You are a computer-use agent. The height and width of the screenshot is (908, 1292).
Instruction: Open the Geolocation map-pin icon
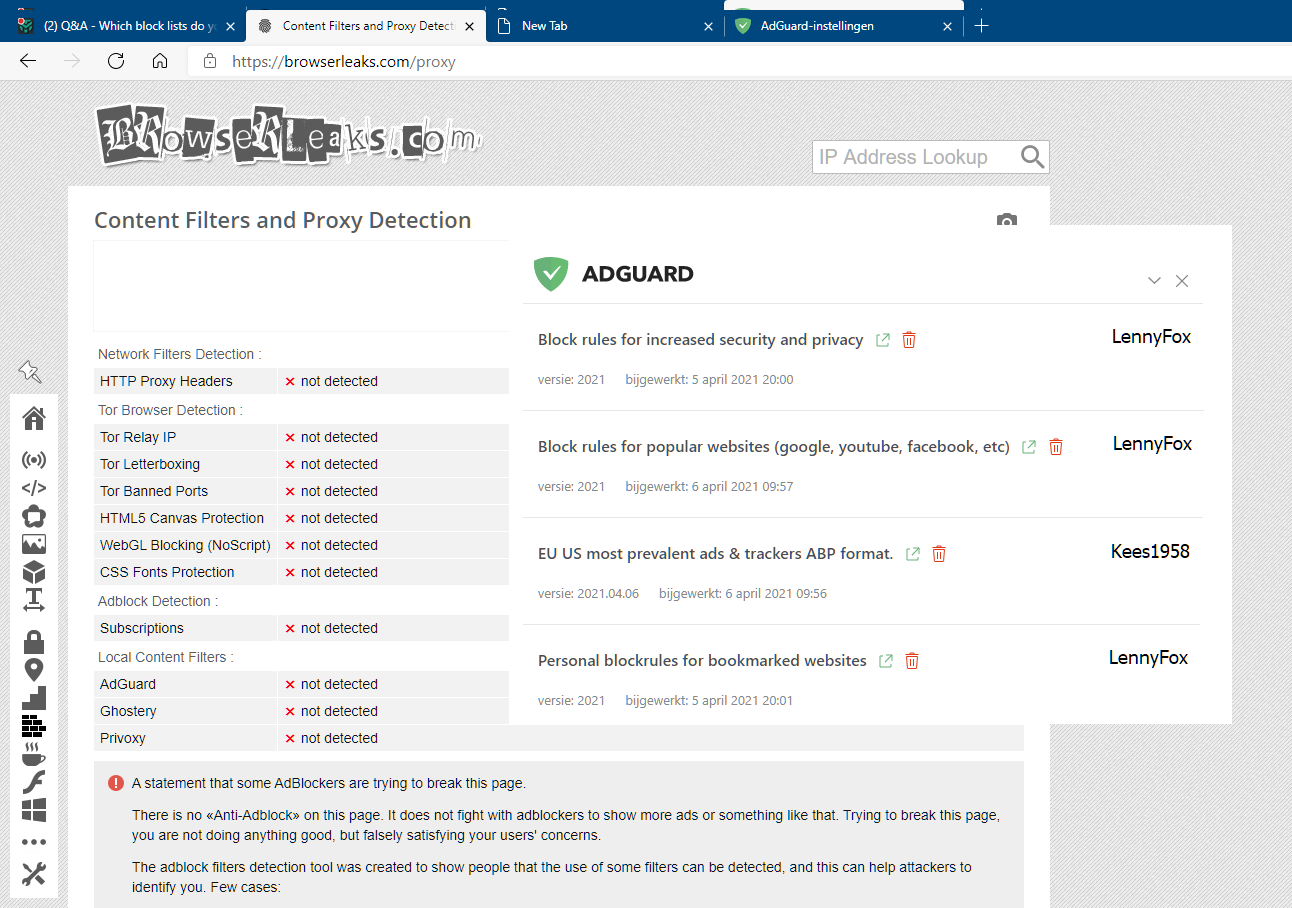pyautogui.click(x=34, y=669)
